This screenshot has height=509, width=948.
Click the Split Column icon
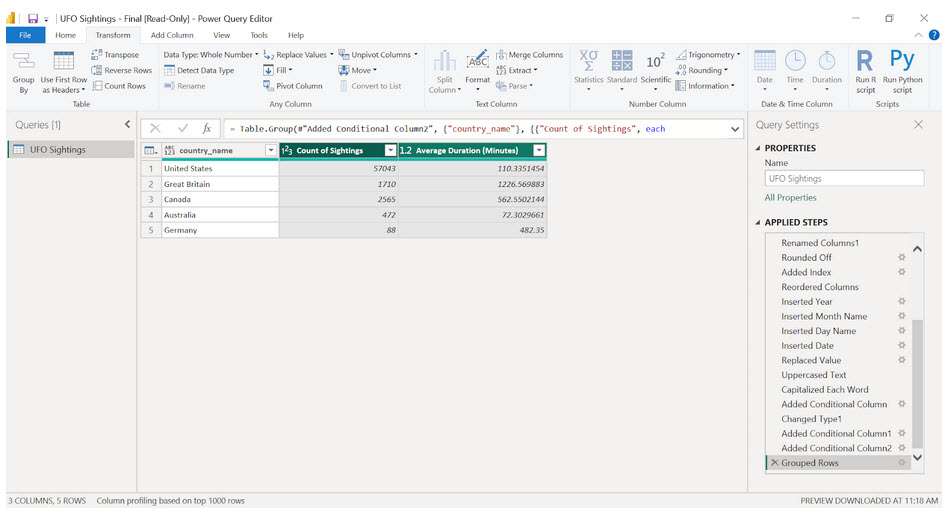tap(444, 61)
